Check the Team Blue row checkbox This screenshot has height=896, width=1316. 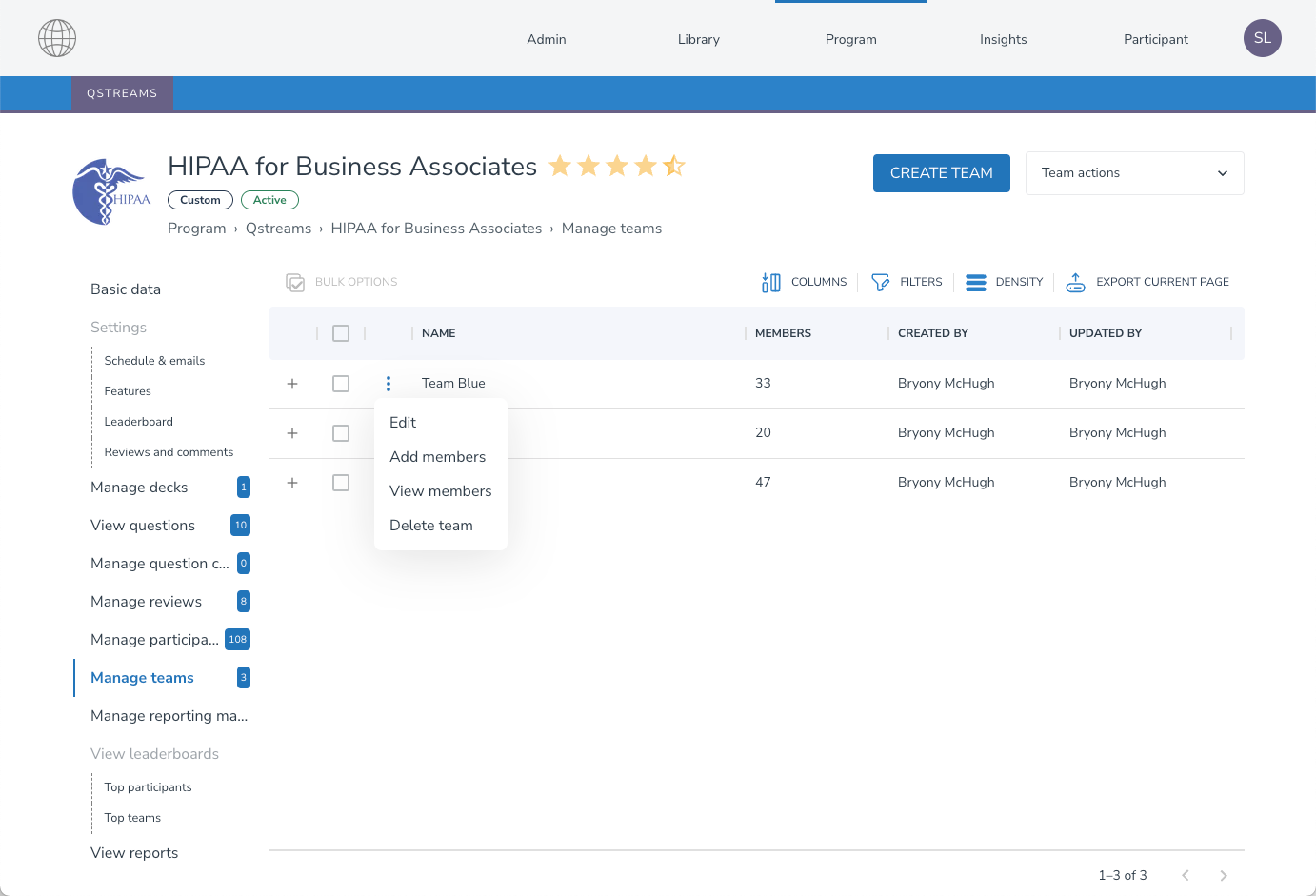341,384
